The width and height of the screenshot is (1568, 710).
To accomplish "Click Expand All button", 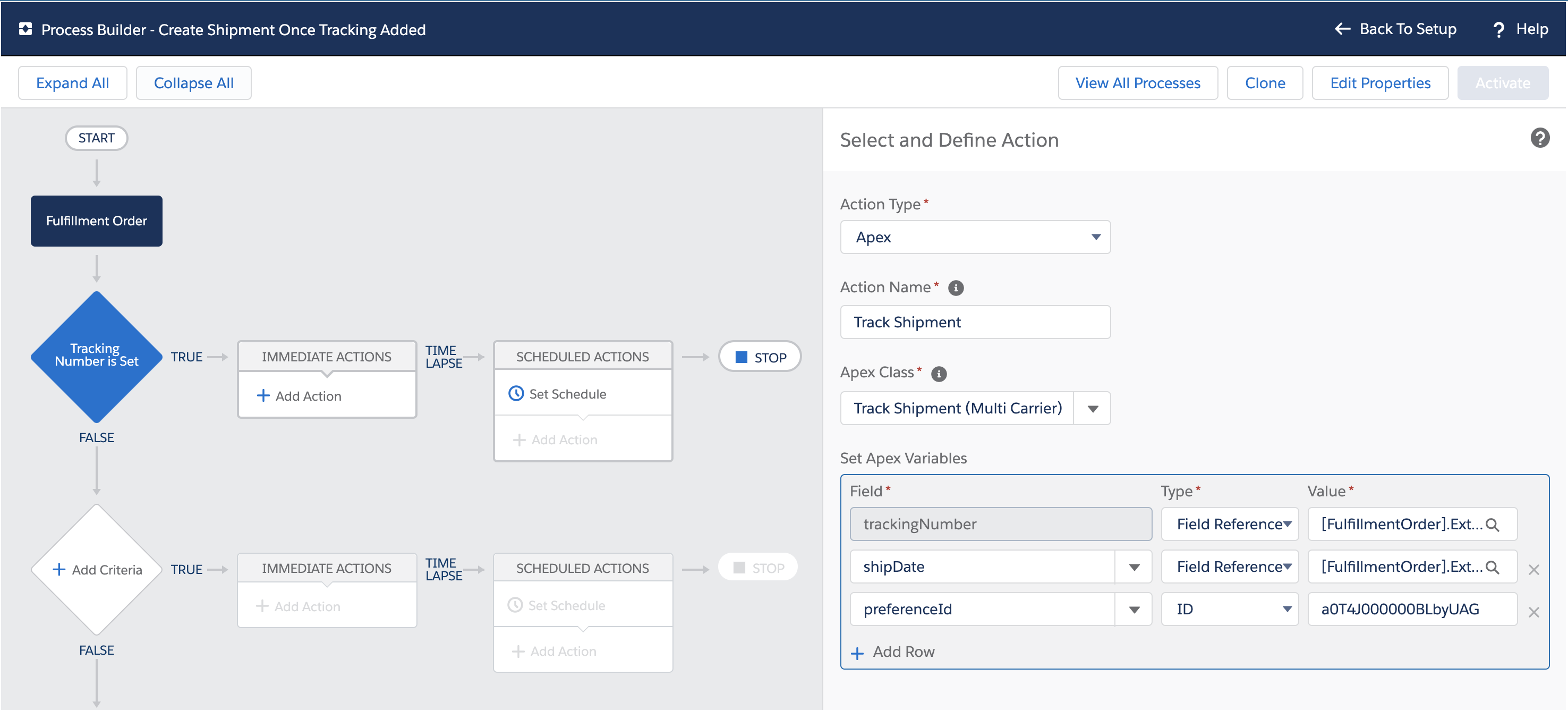I will [72, 83].
